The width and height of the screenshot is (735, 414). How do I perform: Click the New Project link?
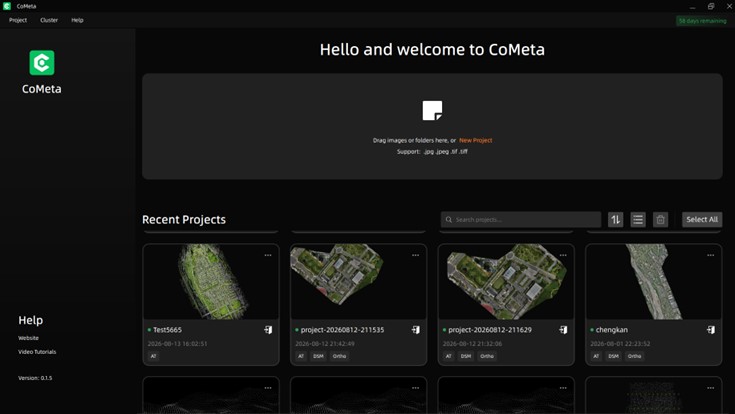pyautogui.click(x=475, y=140)
